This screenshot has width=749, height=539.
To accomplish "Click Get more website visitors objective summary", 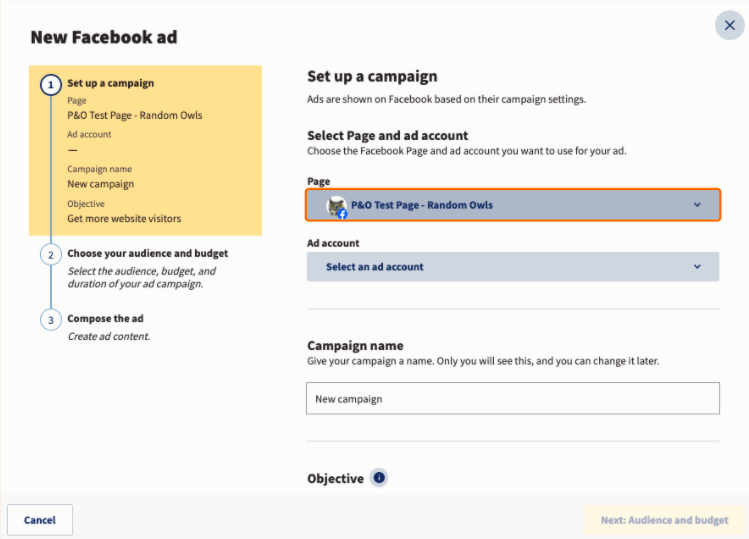I will coord(124,218).
